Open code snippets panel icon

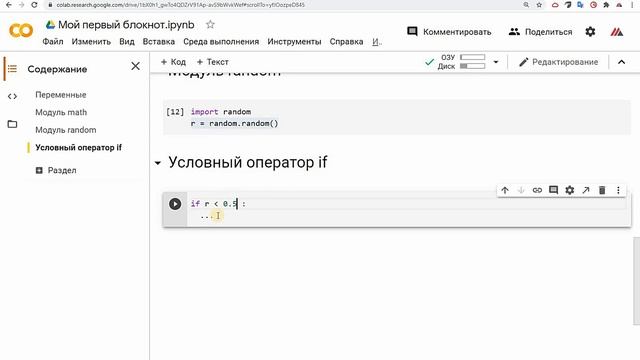pos(12,96)
